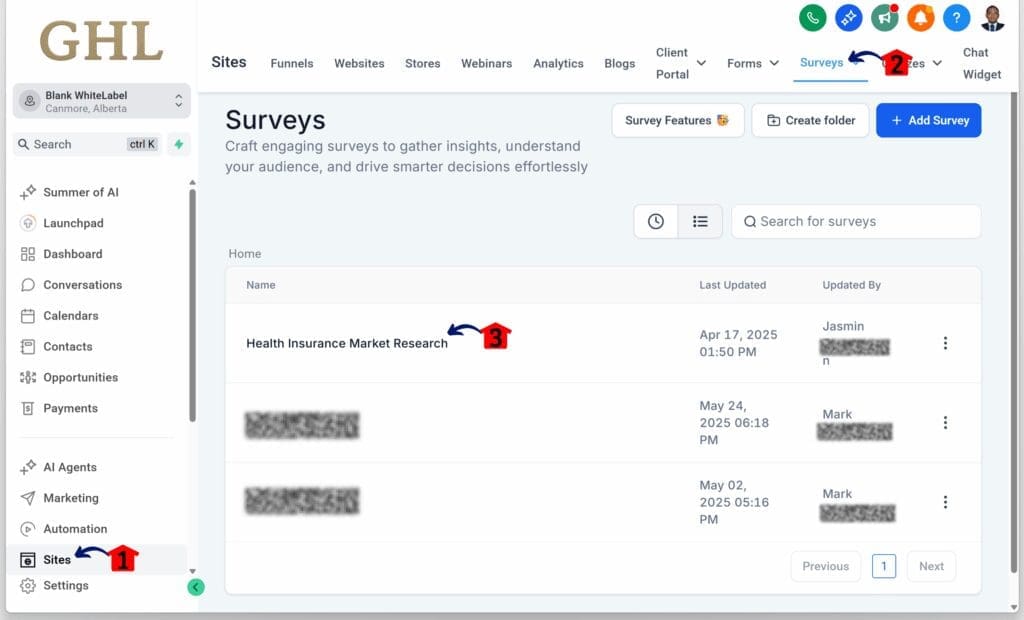The width and height of the screenshot is (1024, 620).
Task: Open Health Insurance Market Research survey
Action: point(347,344)
